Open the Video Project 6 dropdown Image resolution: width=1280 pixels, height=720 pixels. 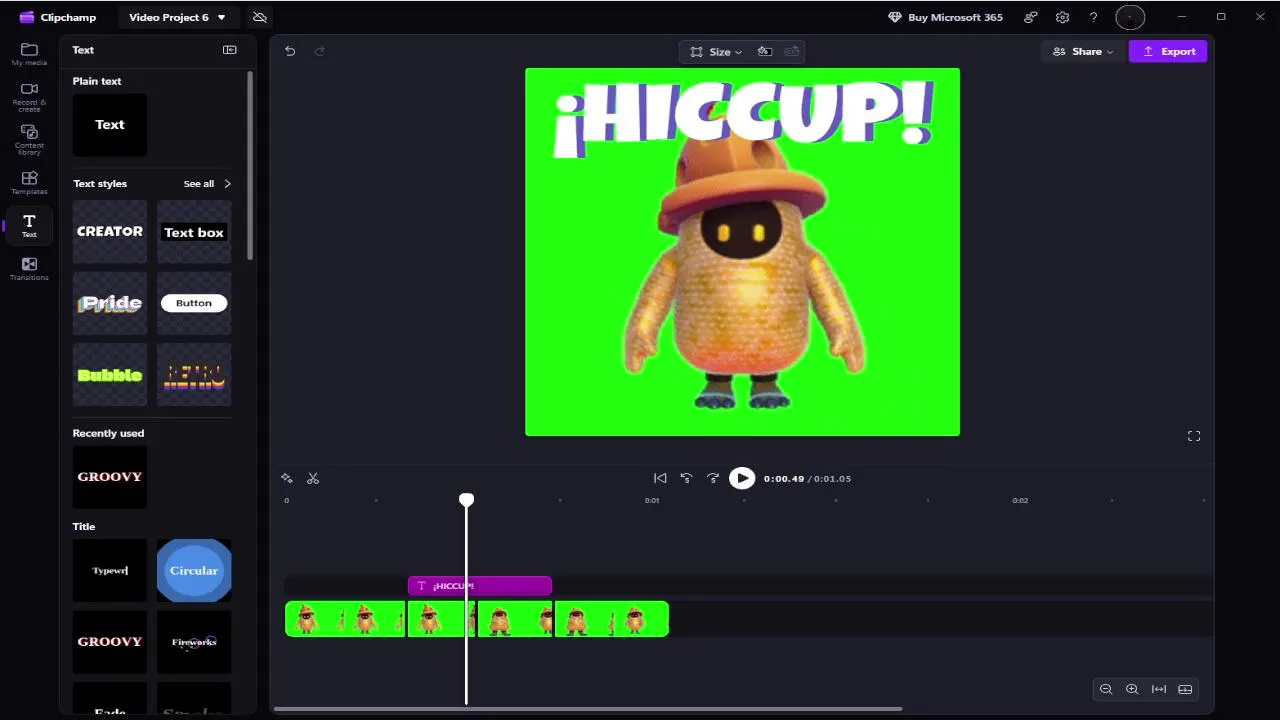177,17
